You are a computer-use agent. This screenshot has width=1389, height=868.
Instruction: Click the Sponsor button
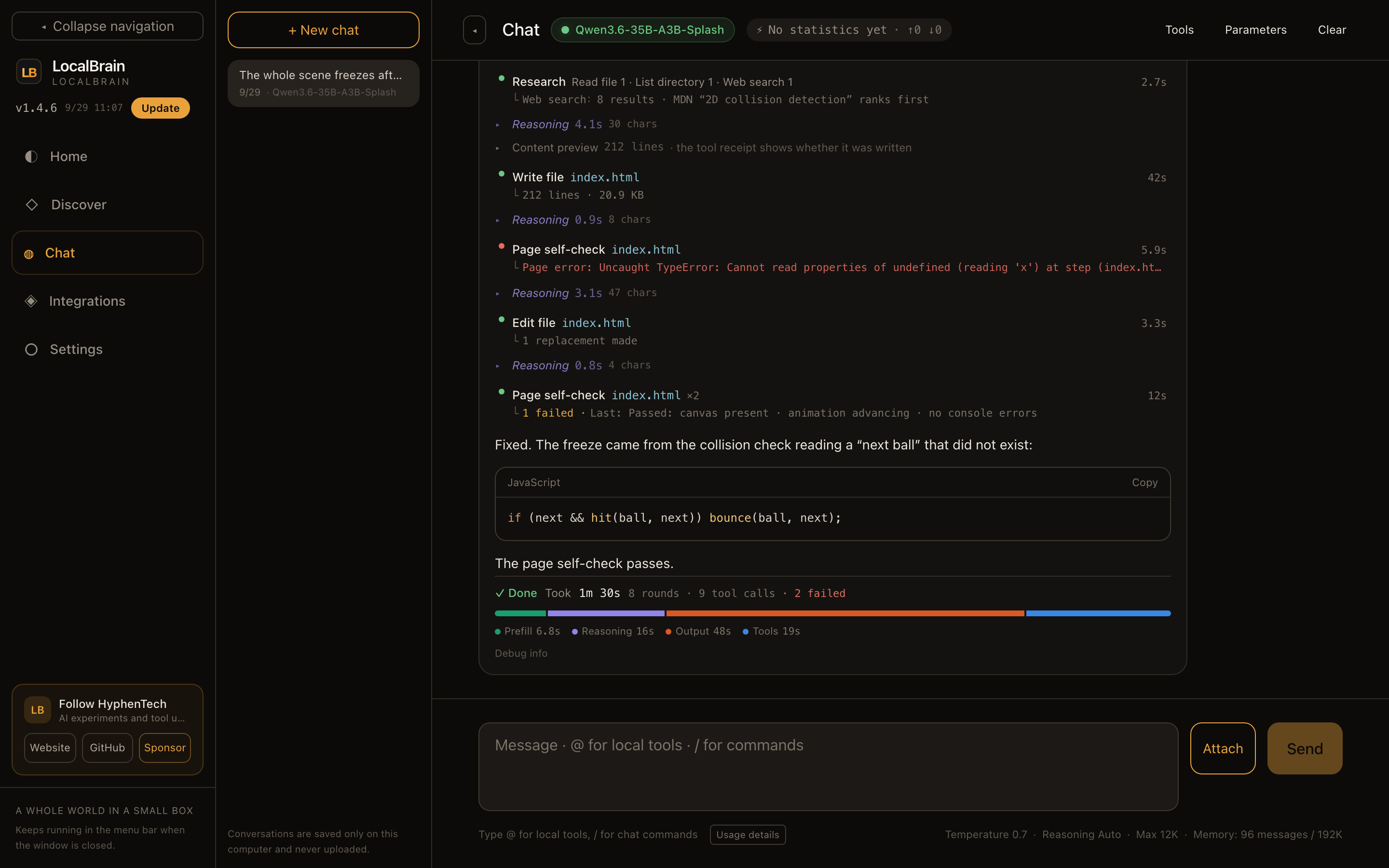(165, 747)
